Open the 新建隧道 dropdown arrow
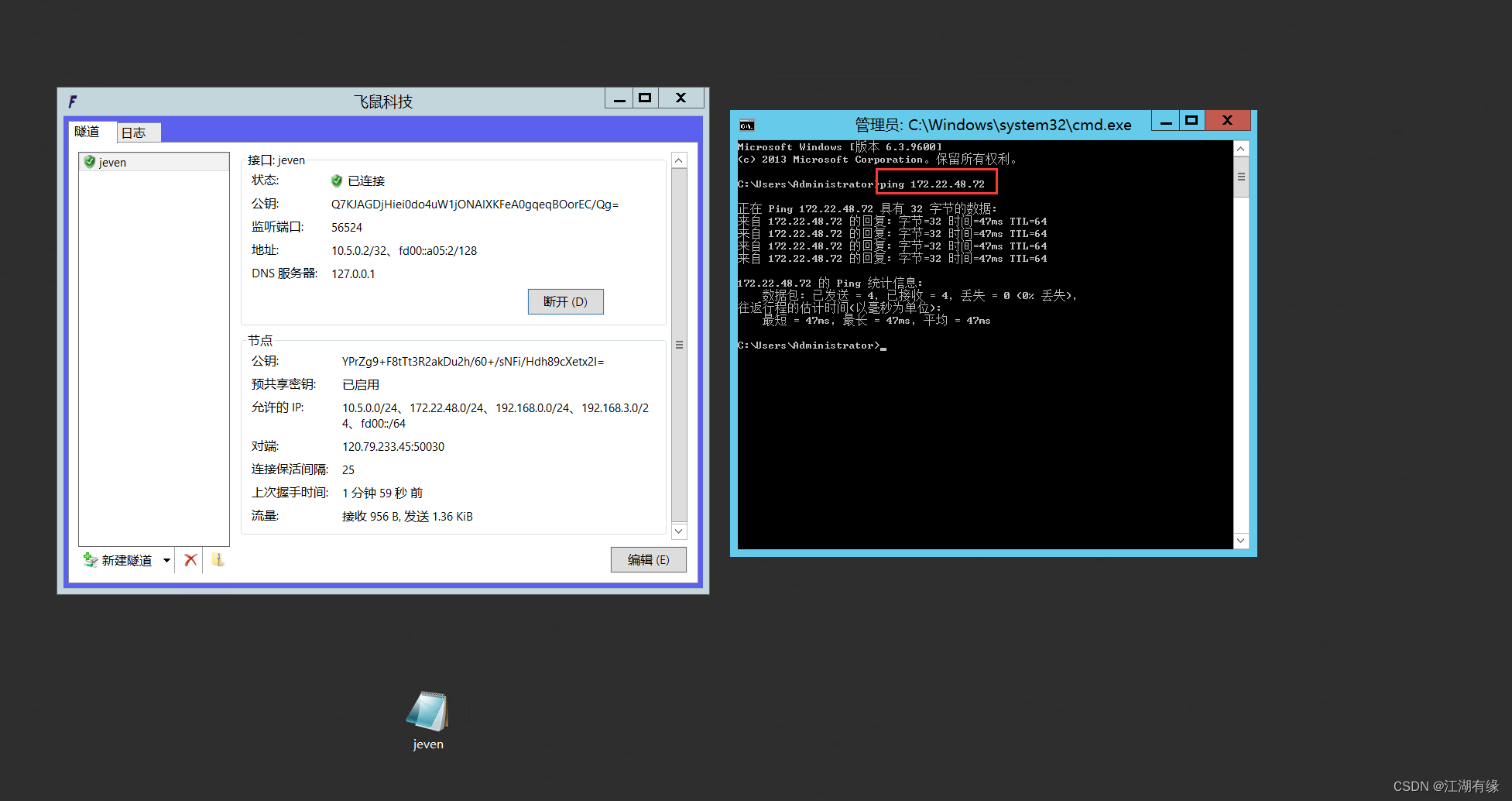Image resolution: width=1512 pixels, height=801 pixels. click(166, 560)
